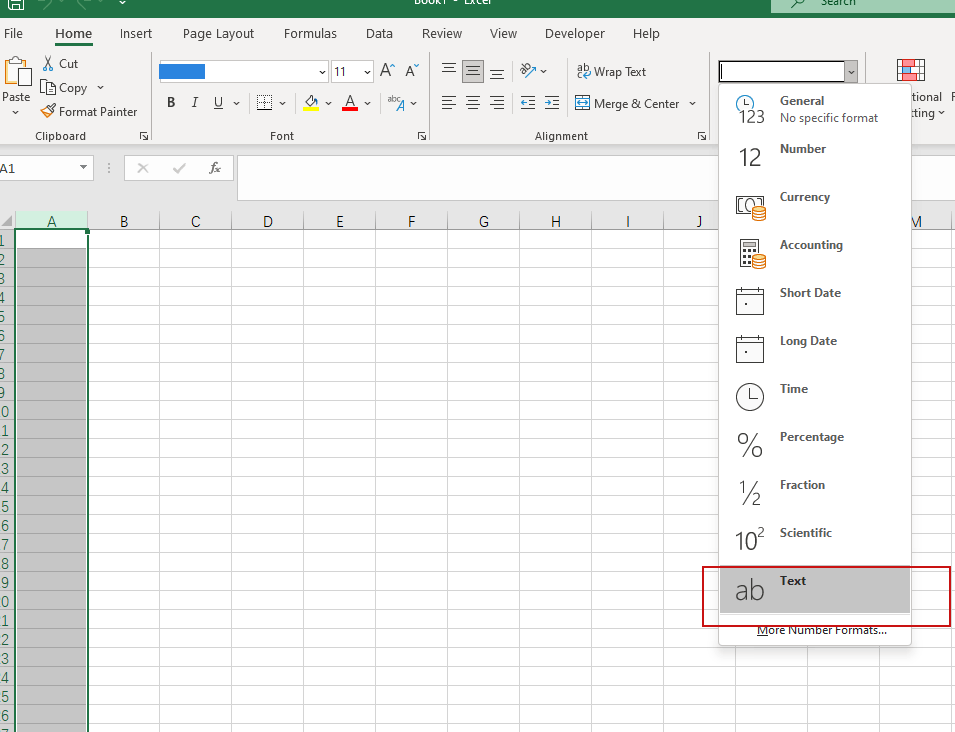Expand font color palette arrow
The height and width of the screenshot is (732, 955).
pyautogui.click(x=367, y=104)
